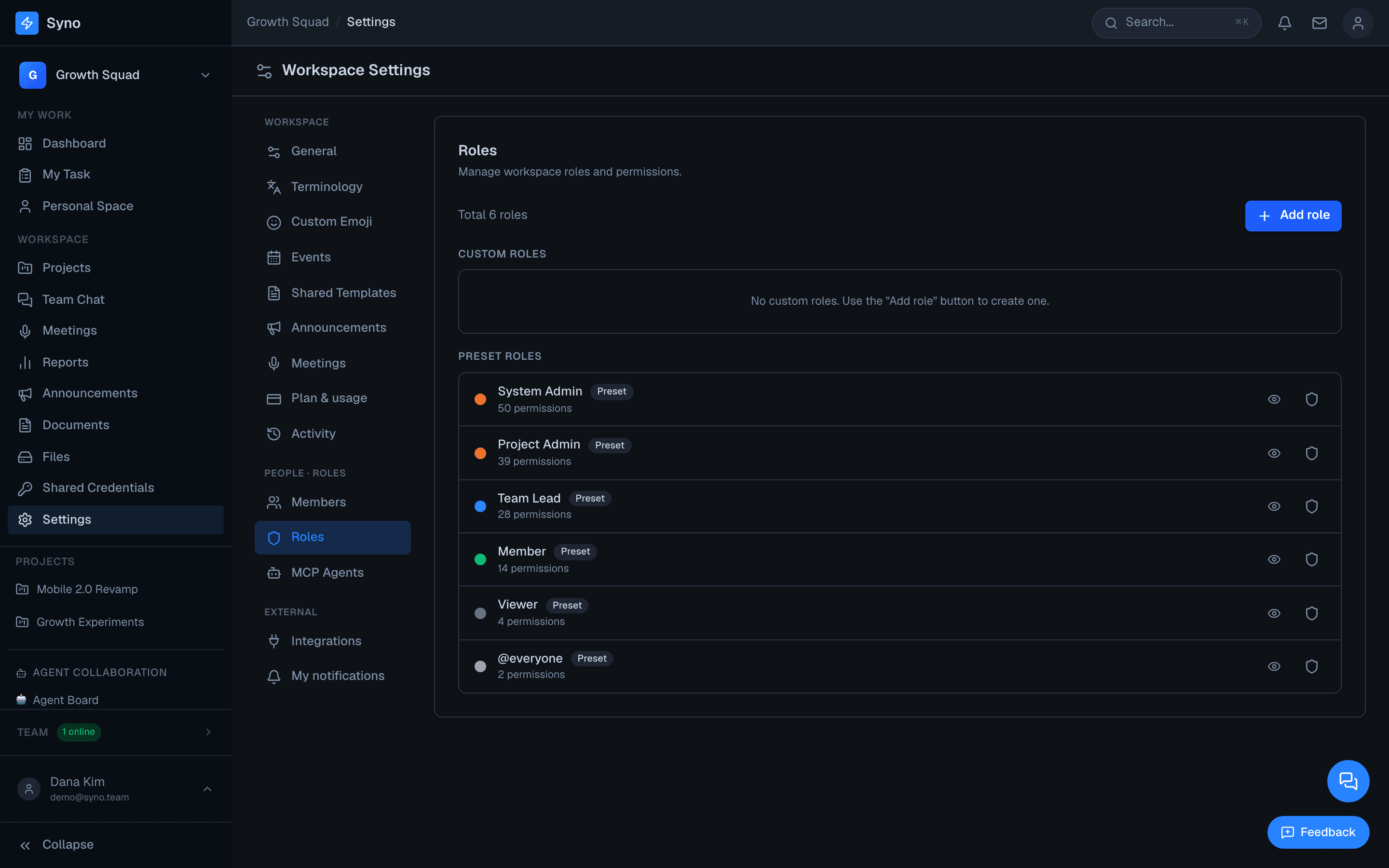This screenshot has width=1389, height=868.
Task: Open permissions shield for System Admin
Action: (x=1311, y=399)
